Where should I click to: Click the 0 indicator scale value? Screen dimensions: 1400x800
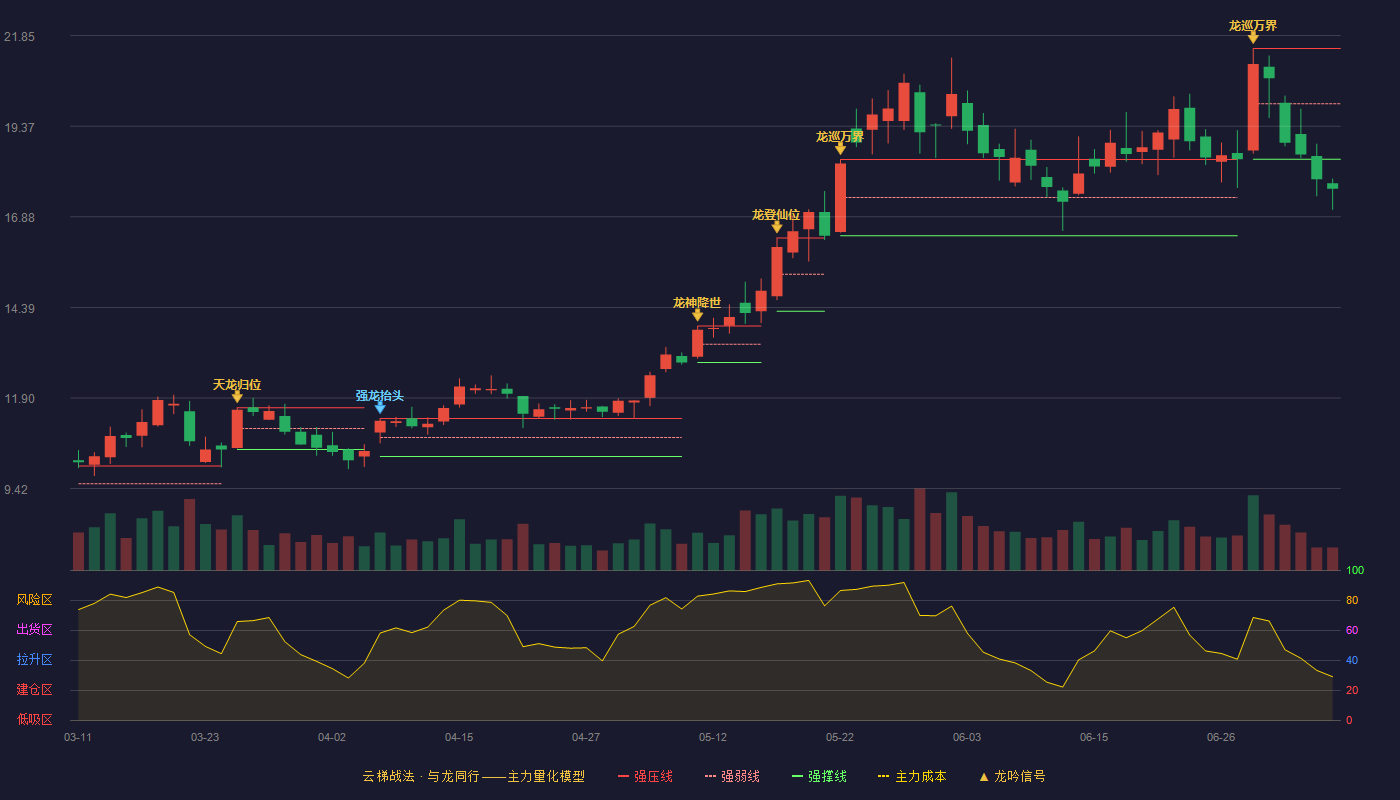click(x=1349, y=720)
